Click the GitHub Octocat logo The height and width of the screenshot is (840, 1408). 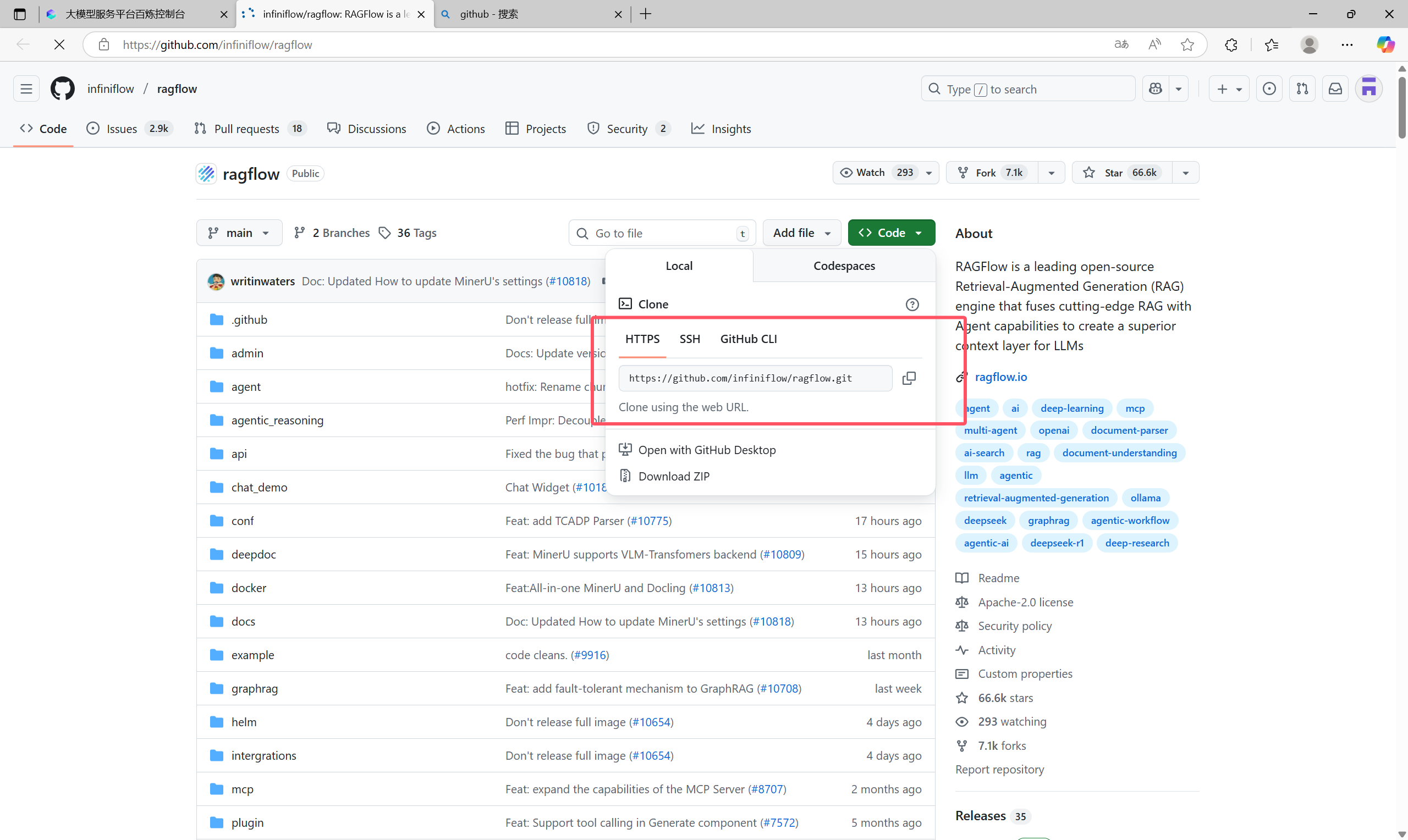click(x=62, y=89)
